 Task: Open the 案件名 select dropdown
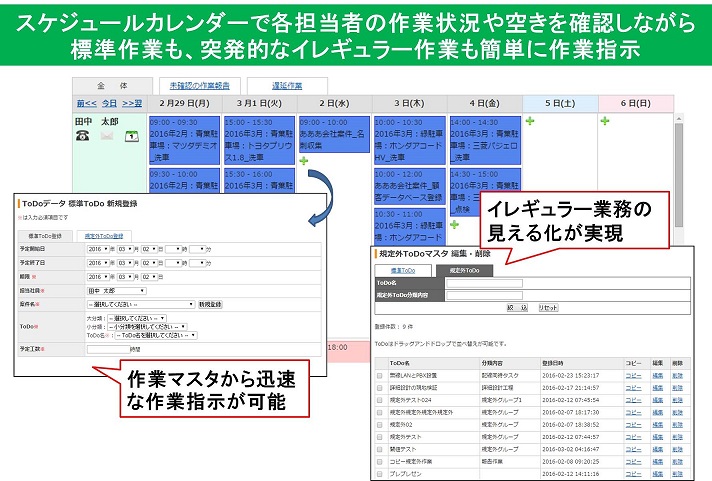click(x=141, y=304)
